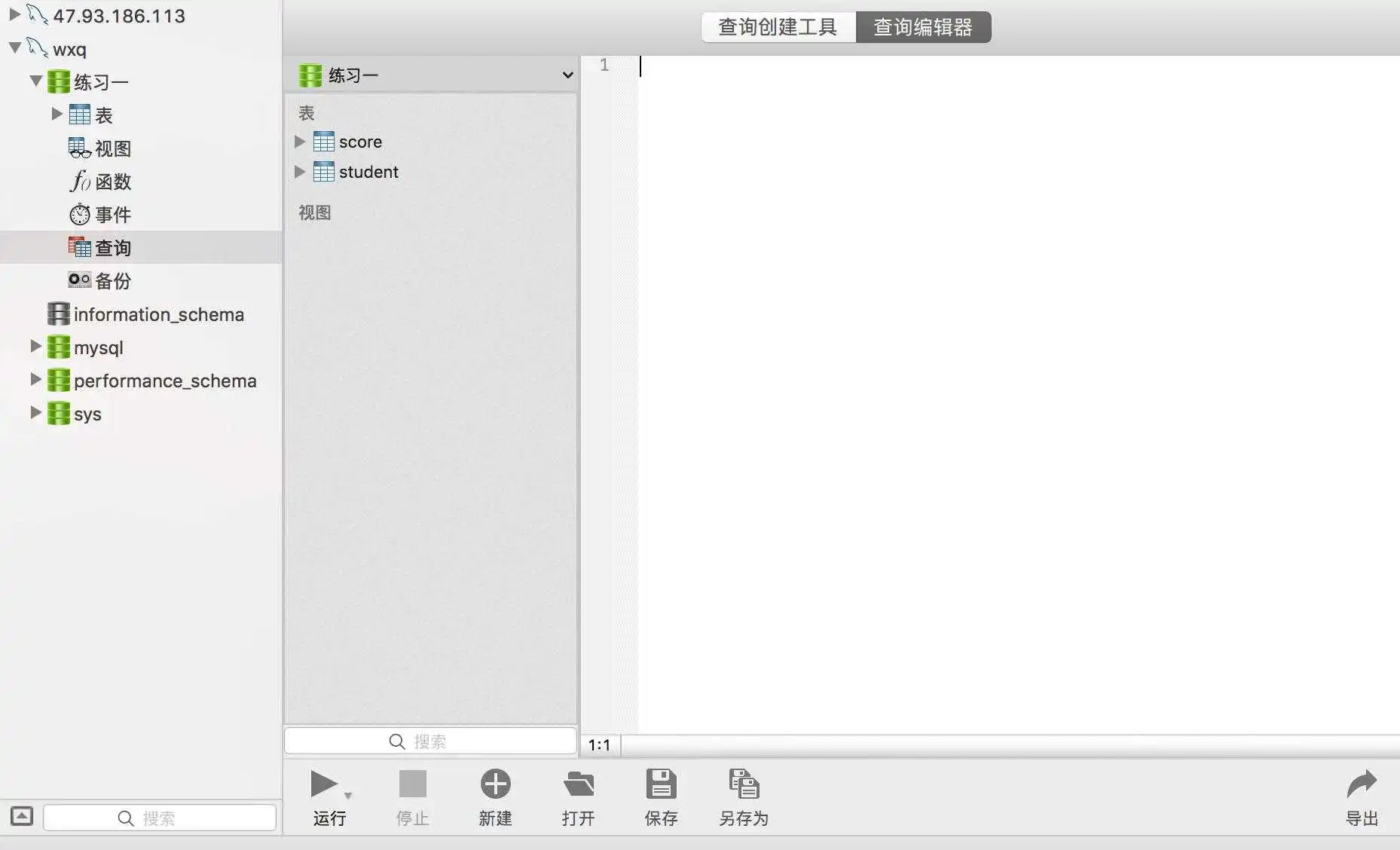Toggle the panel button beside sidebar search
This screenshot has height=850, width=1400.
22,816
